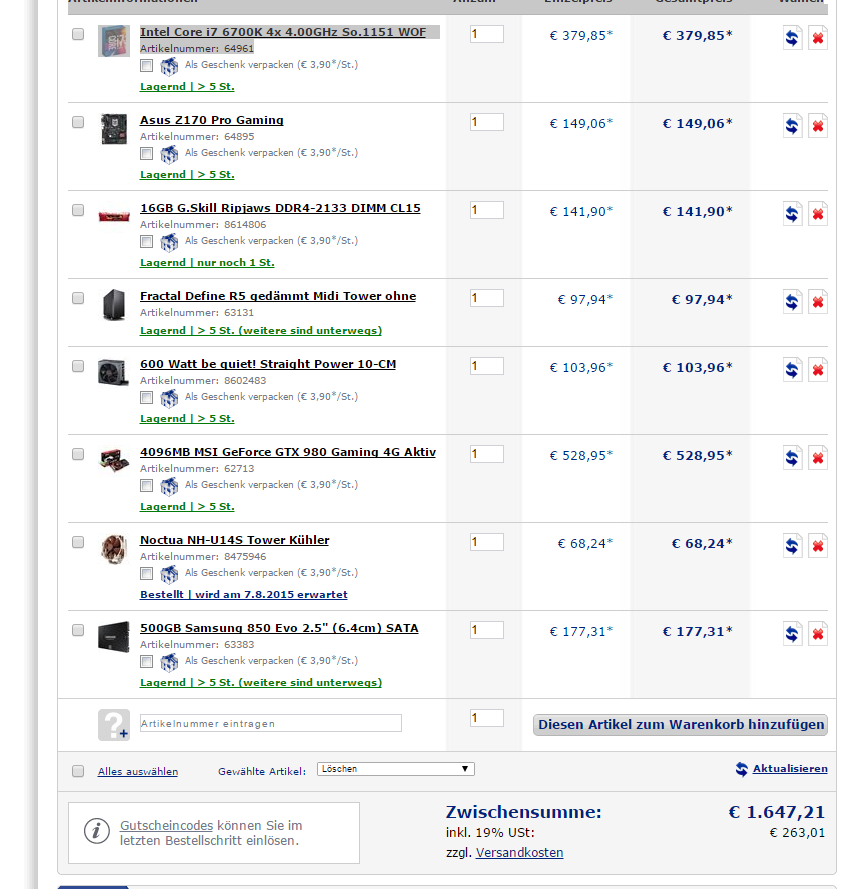The height and width of the screenshot is (889, 846).
Task: Refresh the Intel Core i7 6700K row
Action: tap(792, 38)
